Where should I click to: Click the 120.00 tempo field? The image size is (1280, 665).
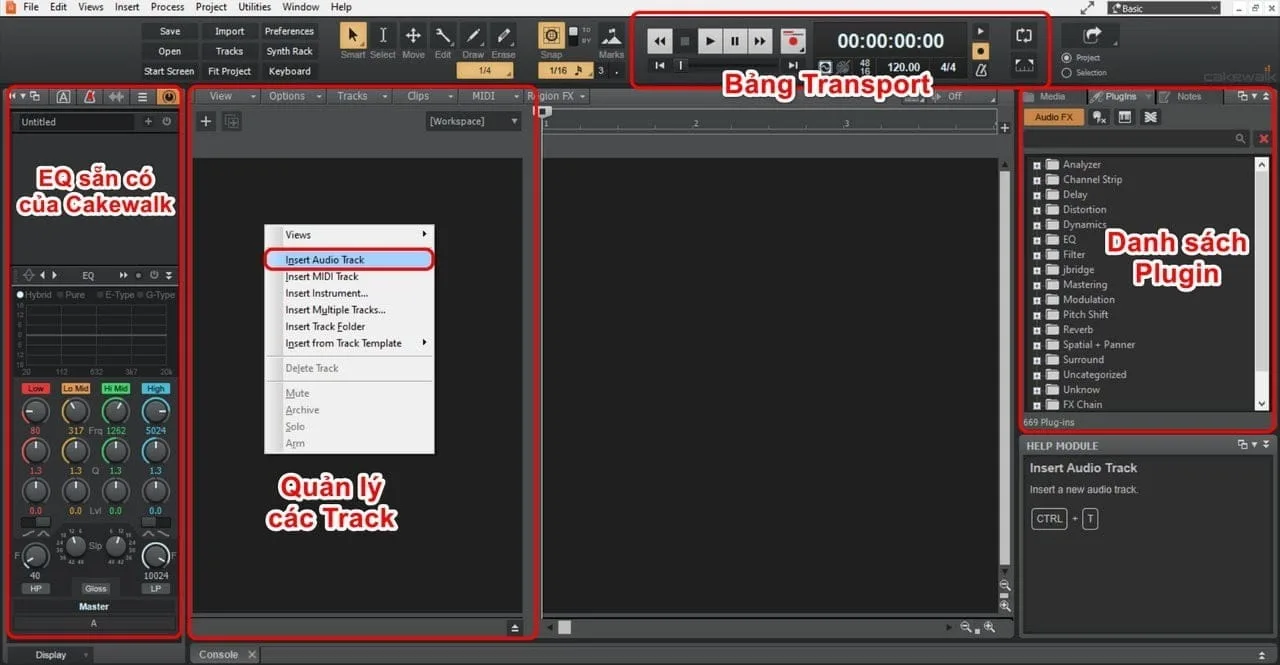[904, 68]
